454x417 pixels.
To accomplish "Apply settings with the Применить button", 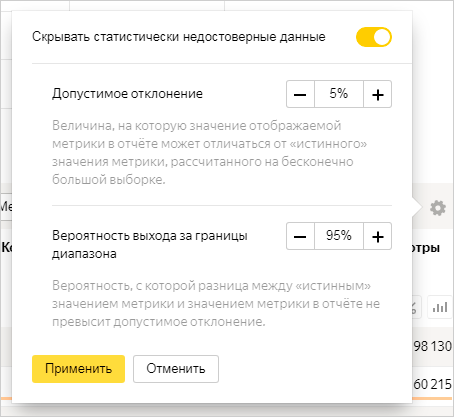I will pos(78,369).
